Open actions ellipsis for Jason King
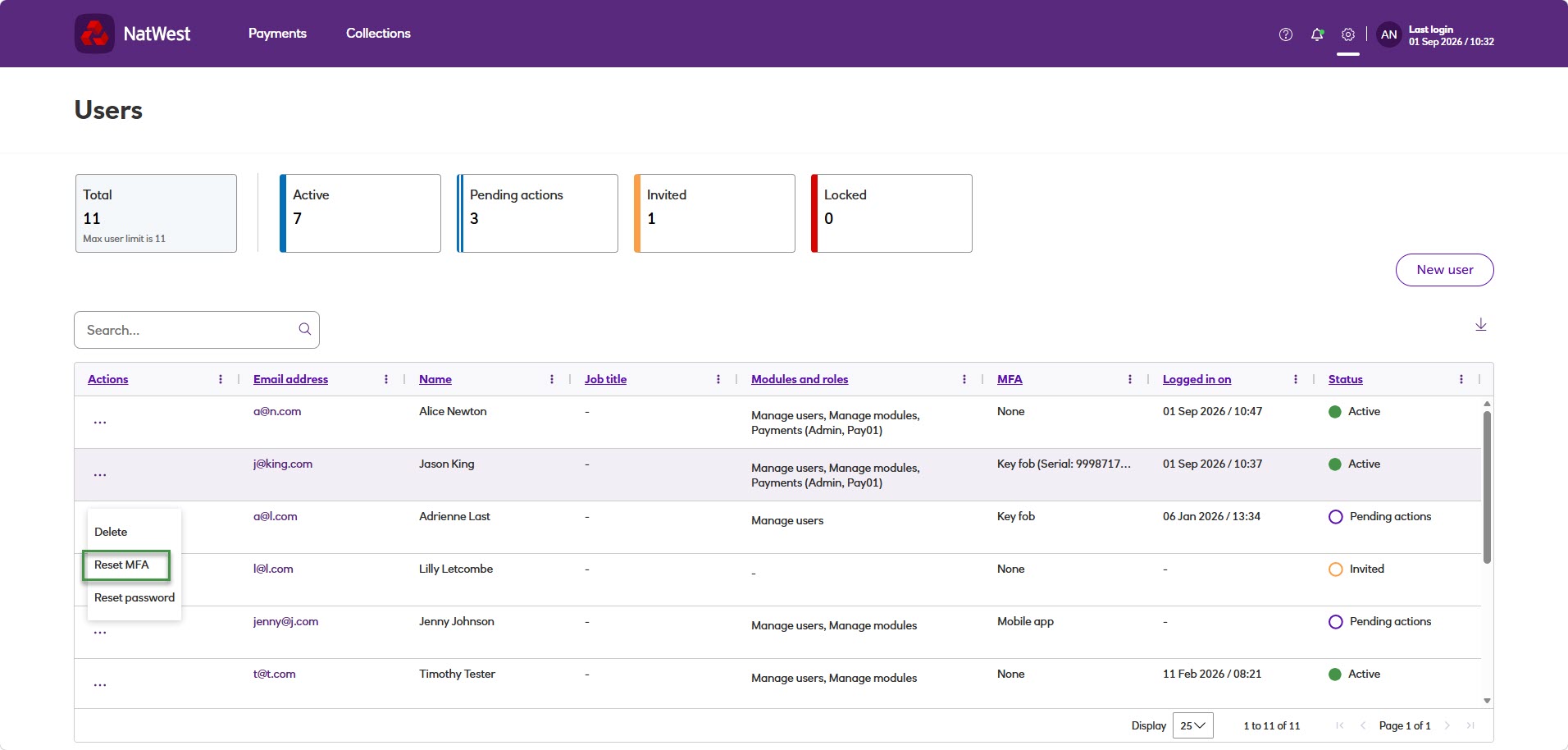The width and height of the screenshot is (1568, 750). tap(100, 475)
